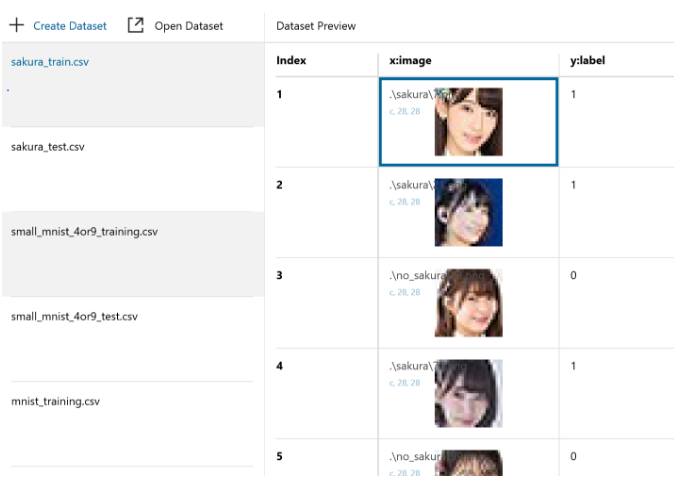Select the sakura_test.csv dataset
This screenshot has width=674, height=490.
point(47,146)
